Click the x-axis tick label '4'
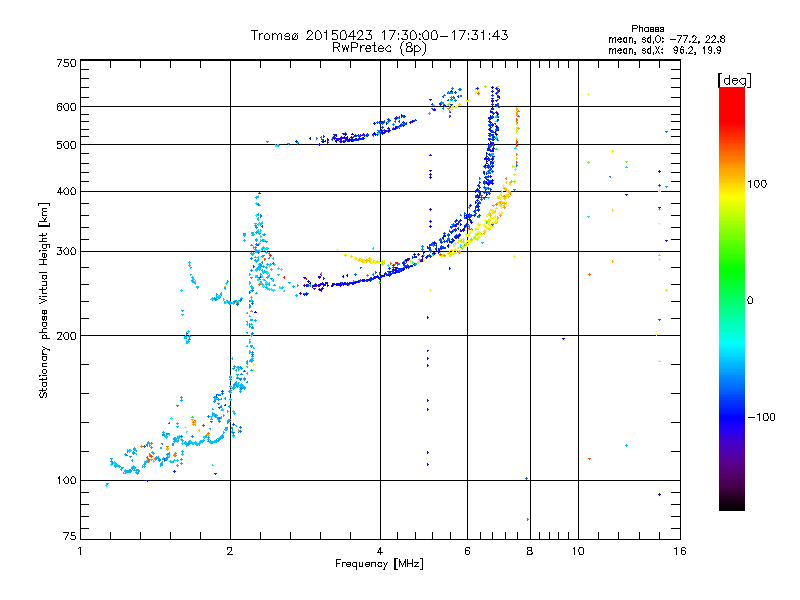The image size is (800, 600). pos(380,551)
